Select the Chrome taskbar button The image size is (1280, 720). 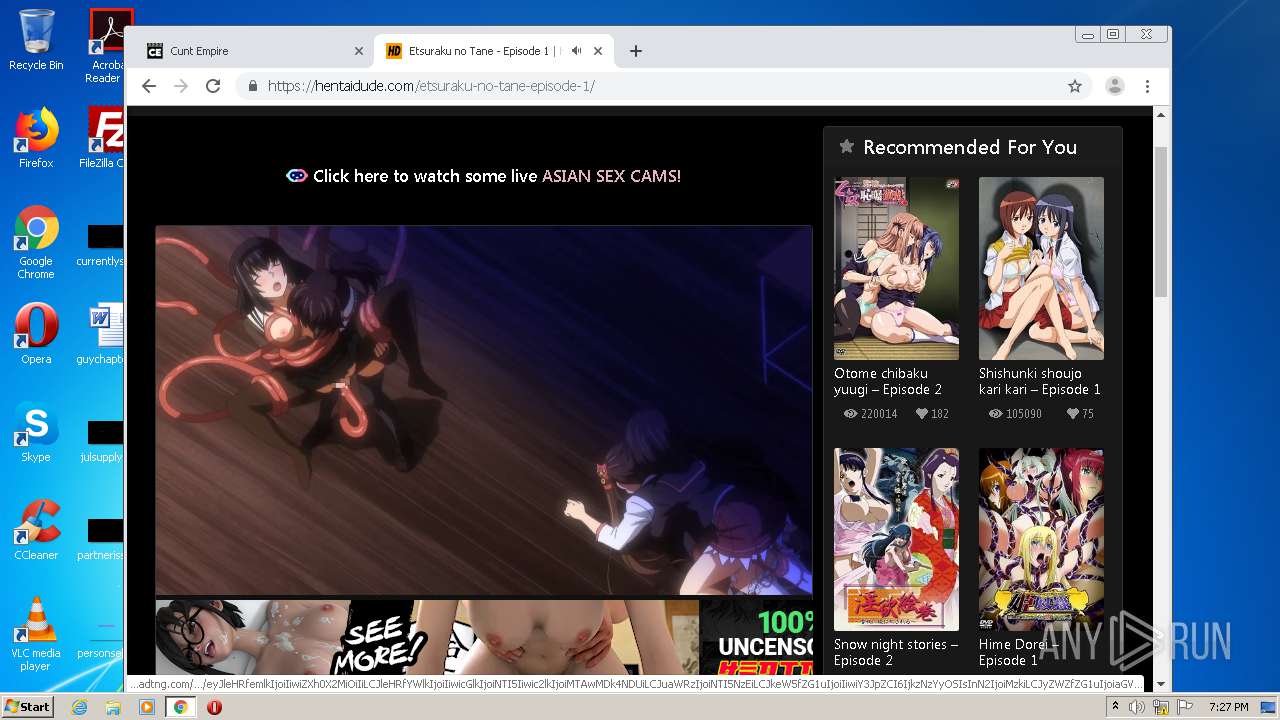(180, 707)
